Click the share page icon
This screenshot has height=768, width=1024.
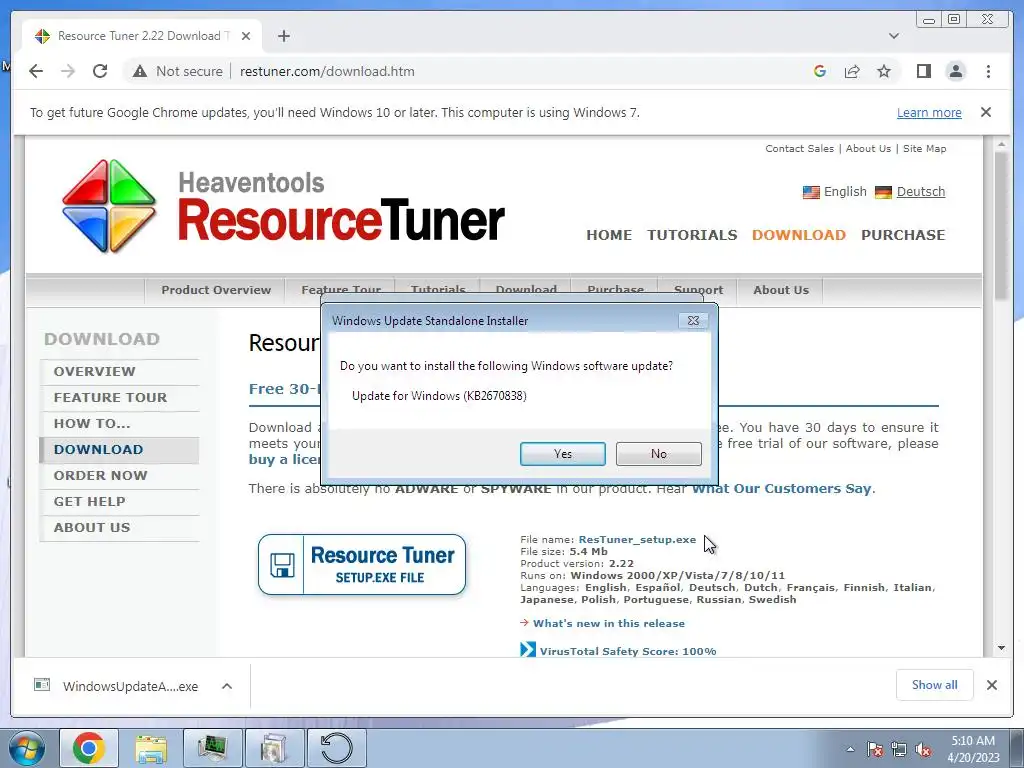[852, 71]
